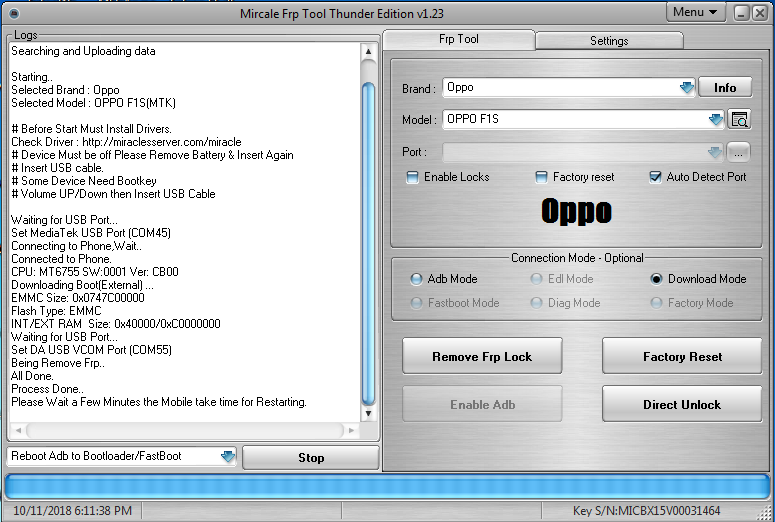Select the Diag Mode radio button
This screenshot has height=522, width=775.
[536, 303]
